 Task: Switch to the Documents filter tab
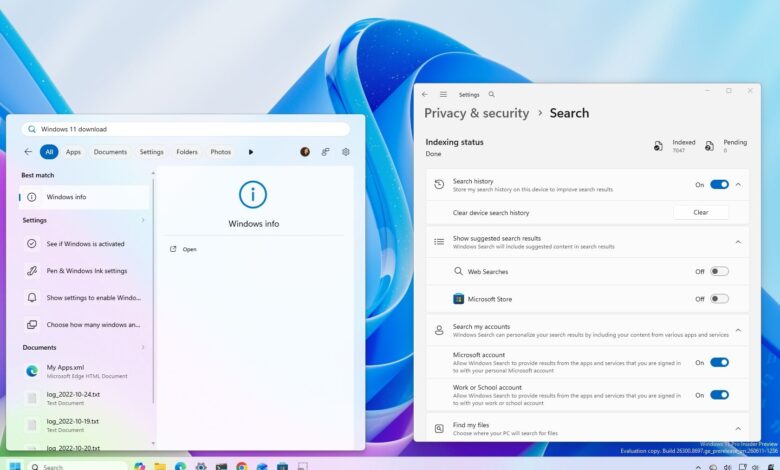point(110,152)
